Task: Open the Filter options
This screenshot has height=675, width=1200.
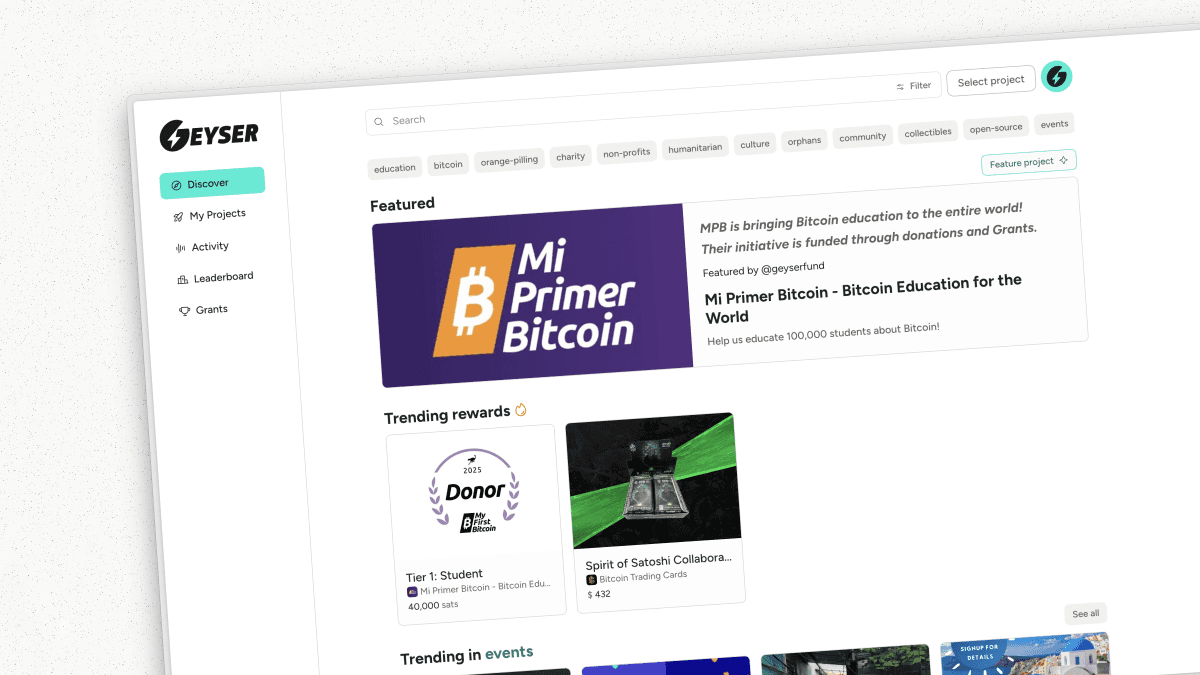Action: [913, 86]
